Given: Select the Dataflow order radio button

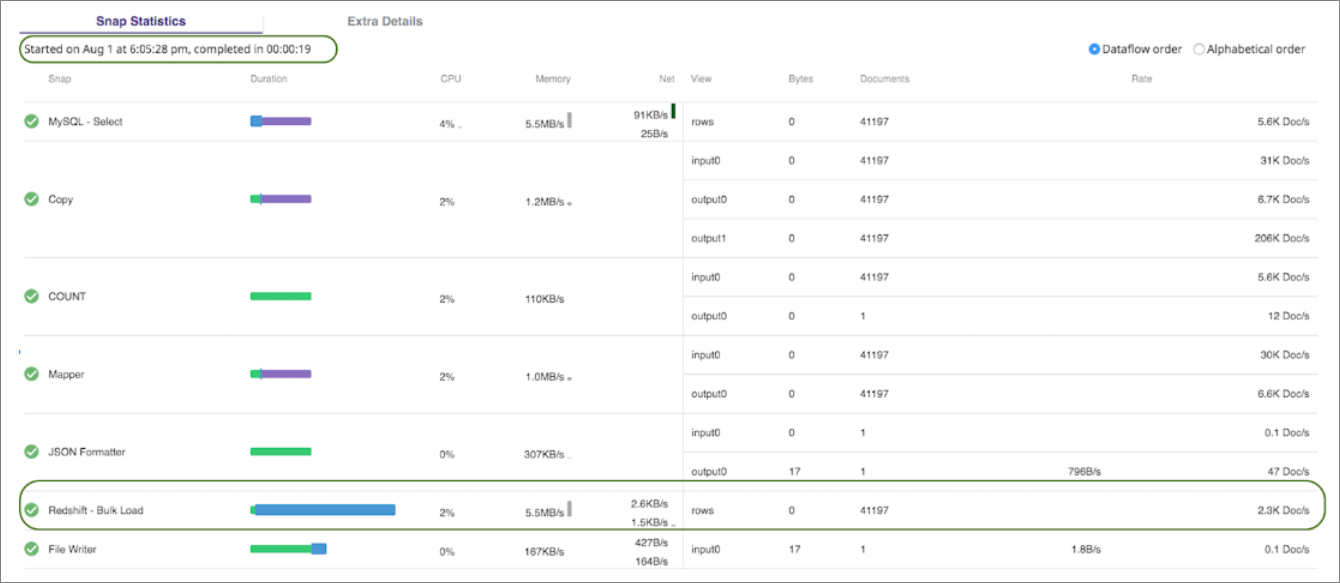Looking at the screenshot, I should (x=1094, y=48).
